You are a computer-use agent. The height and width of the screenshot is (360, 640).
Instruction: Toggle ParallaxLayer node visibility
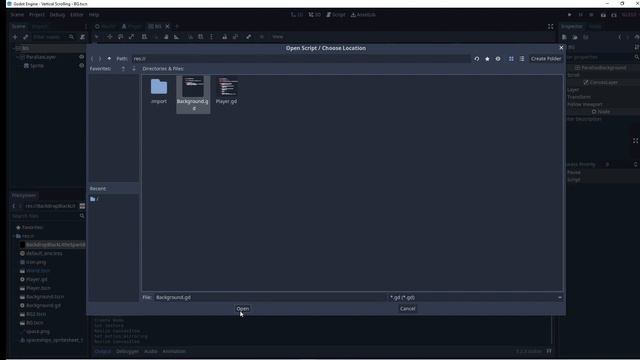tap(82, 57)
